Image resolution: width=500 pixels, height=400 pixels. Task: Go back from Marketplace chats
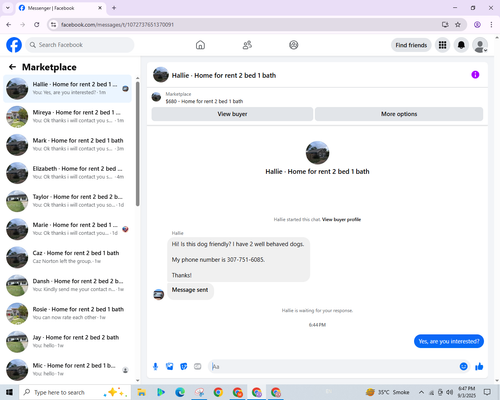click(x=12, y=67)
